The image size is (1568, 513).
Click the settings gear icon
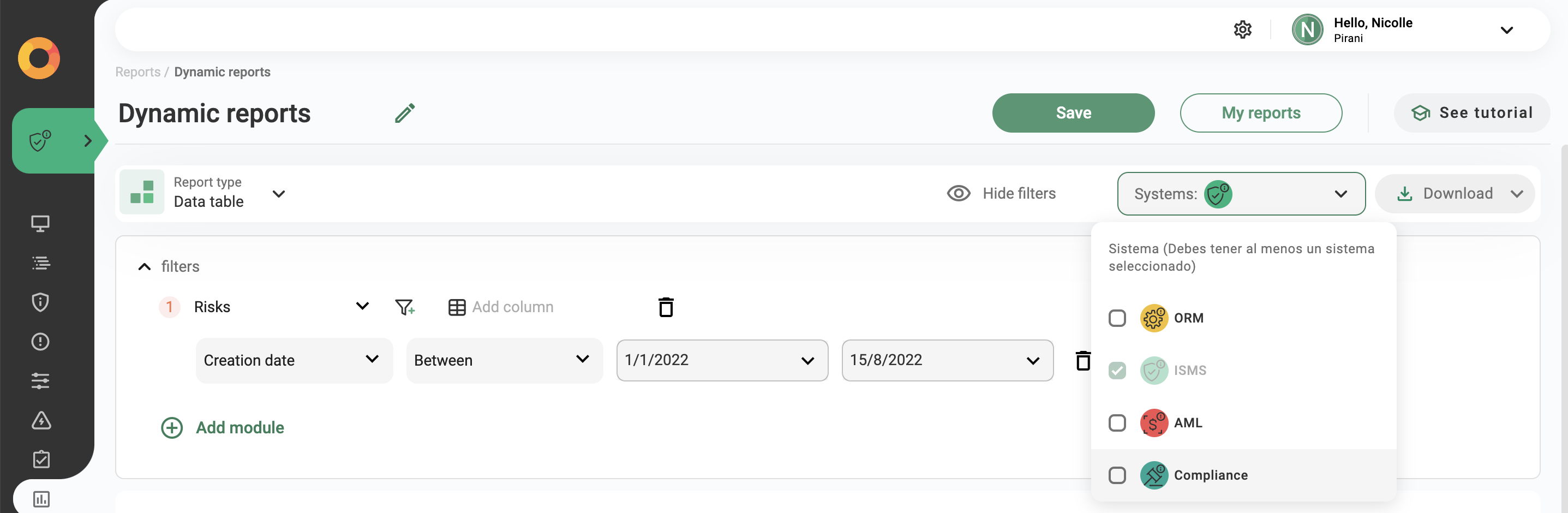point(1242,28)
